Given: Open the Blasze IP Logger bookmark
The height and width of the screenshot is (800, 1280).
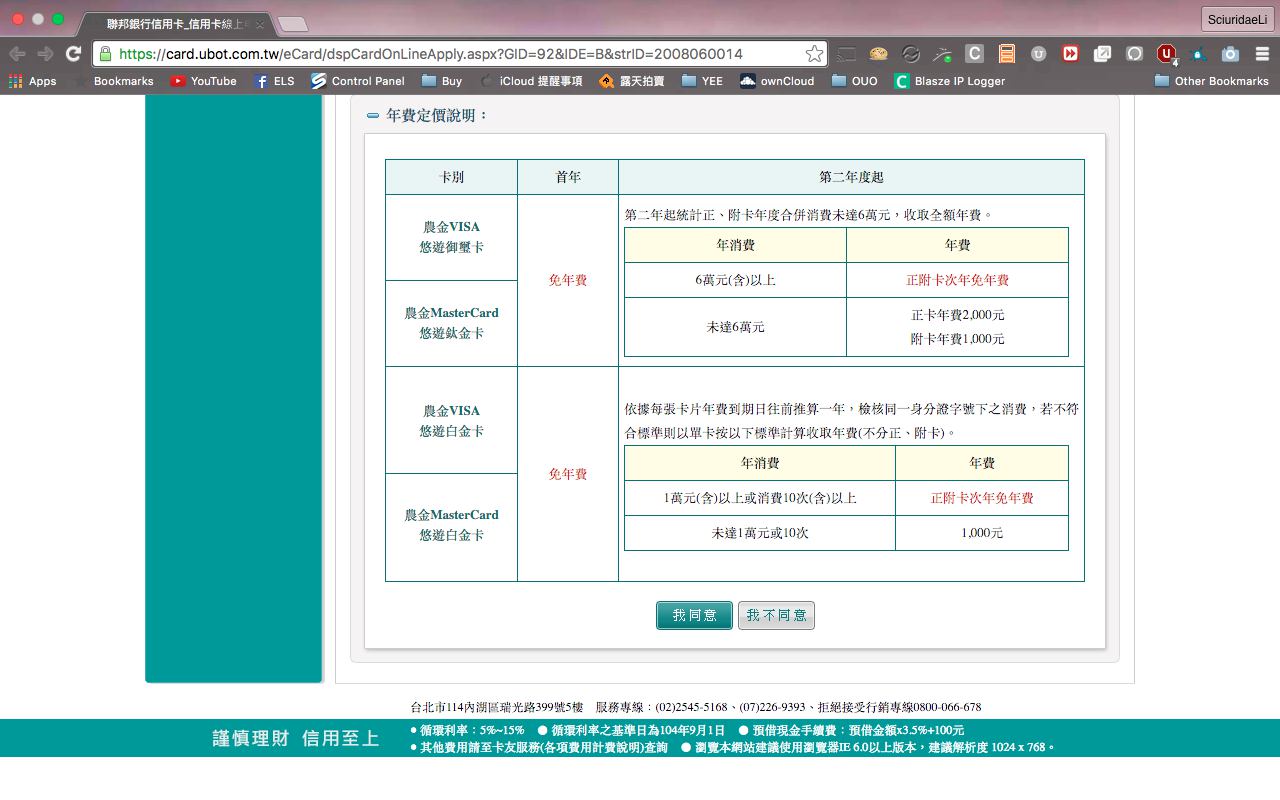Looking at the screenshot, I should pos(950,81).
